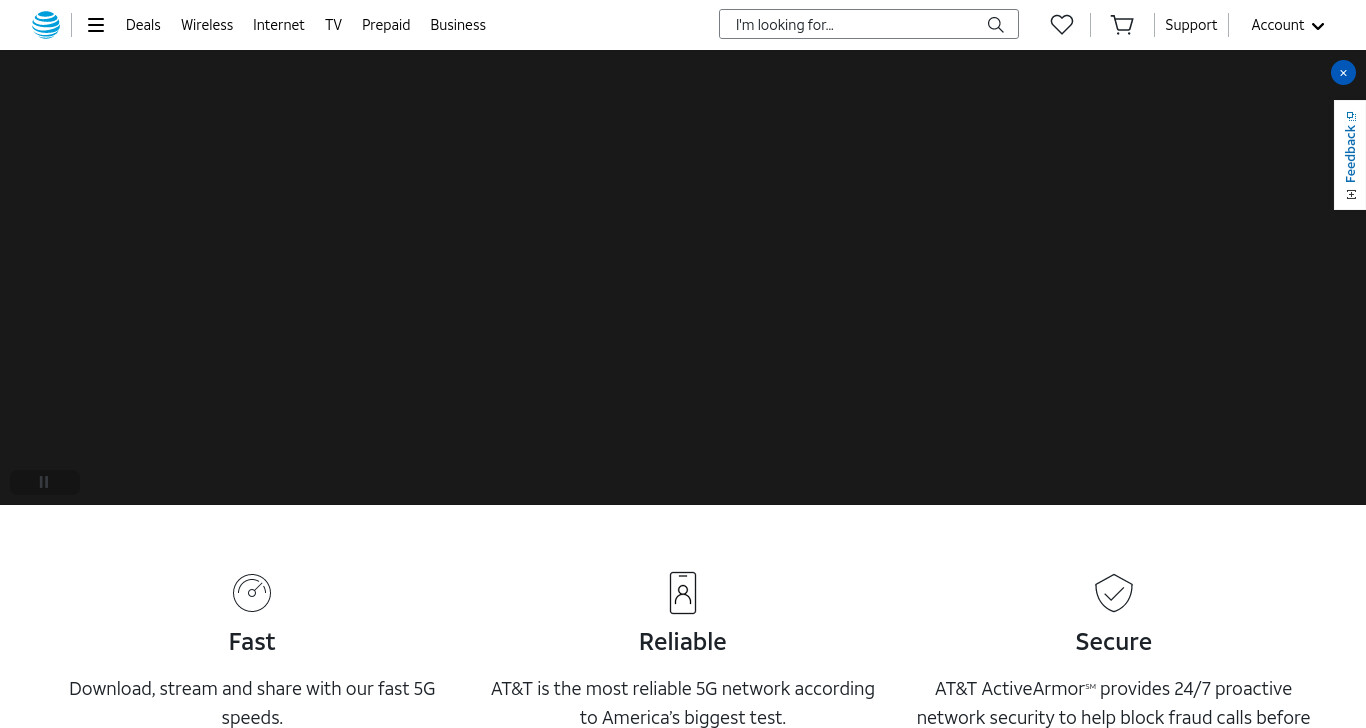Open the hamburger menu
Image resolution: width=1366 pixels, height=728 pixels.
pyautogui.click(x=96, y=25)
